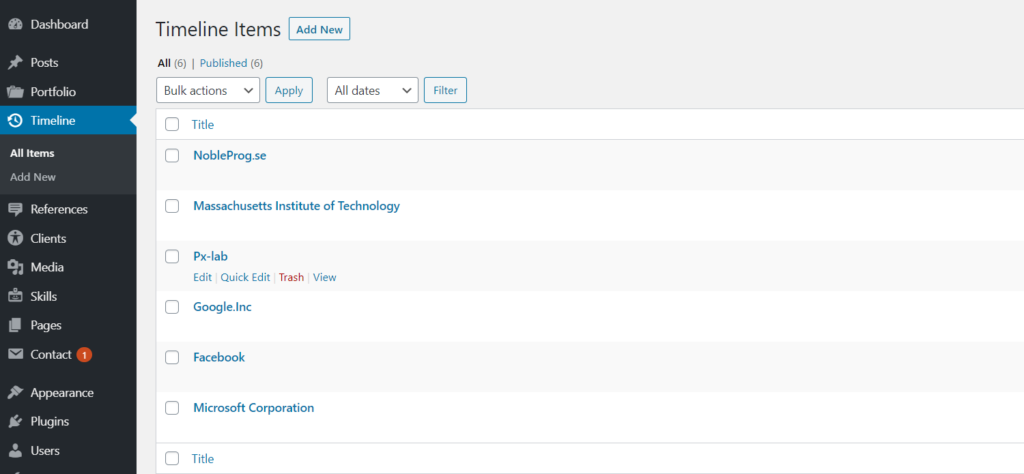Viewport: 1024px width, 474px height.
Task: Open the All dates dropdown
Action: 373,91
